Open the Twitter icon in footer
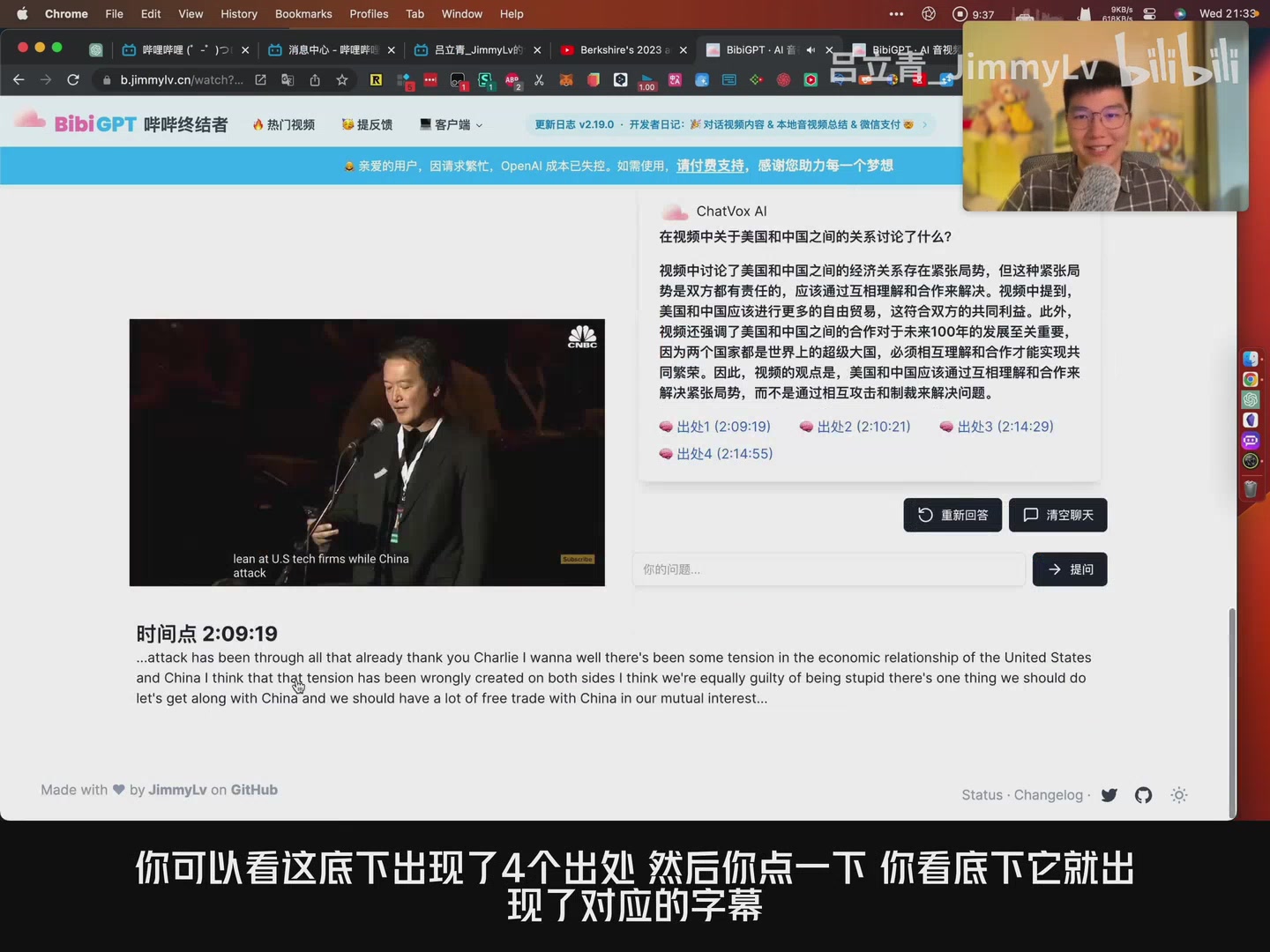 pos(1109,795)
